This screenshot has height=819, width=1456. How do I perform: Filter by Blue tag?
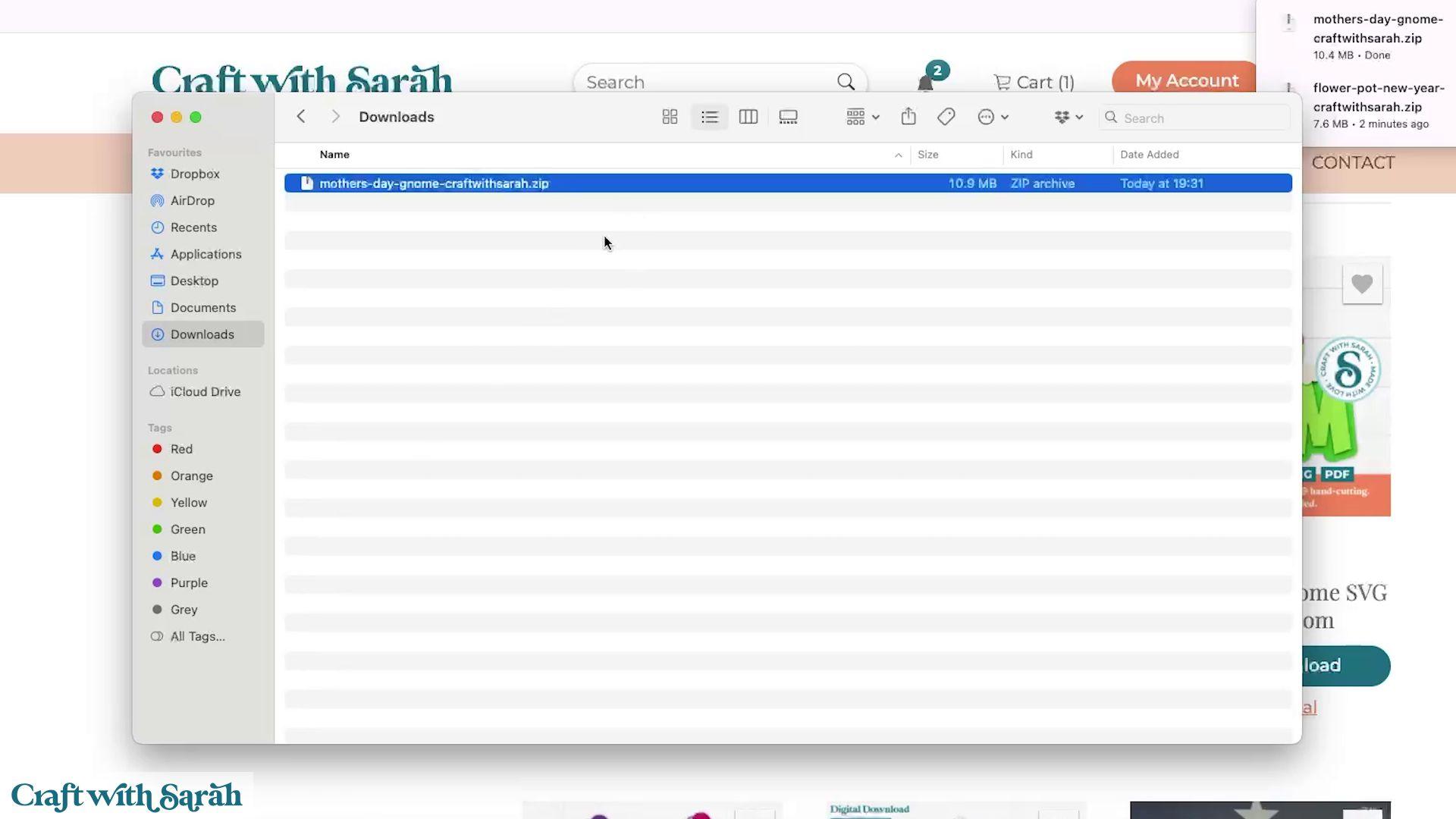point(202,556)
